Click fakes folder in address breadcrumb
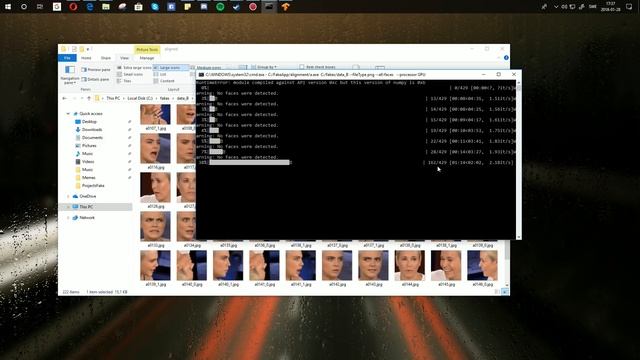This screenshot has width=640, height=360. pos(164,98)
